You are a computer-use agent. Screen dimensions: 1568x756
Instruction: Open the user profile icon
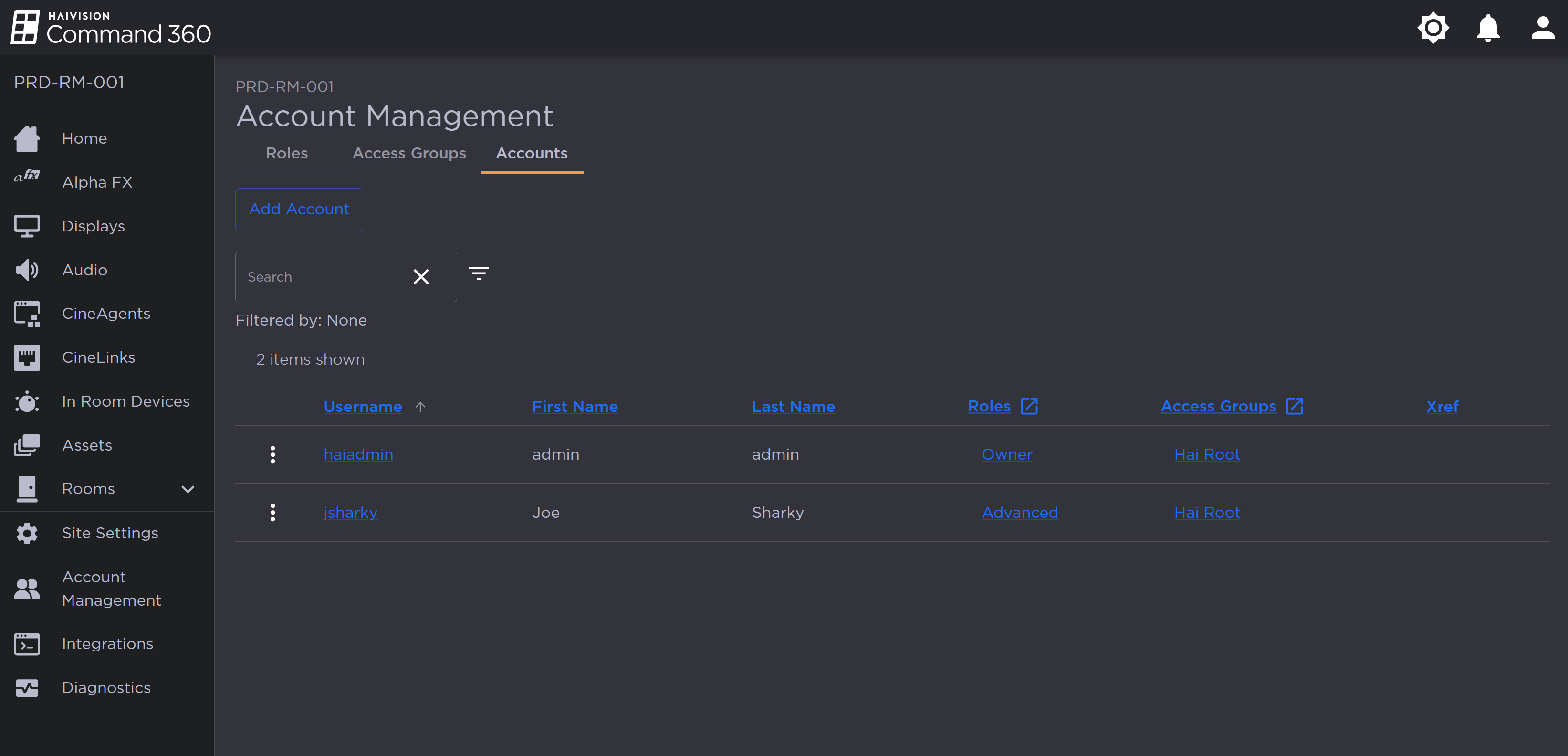point(1542,27)
